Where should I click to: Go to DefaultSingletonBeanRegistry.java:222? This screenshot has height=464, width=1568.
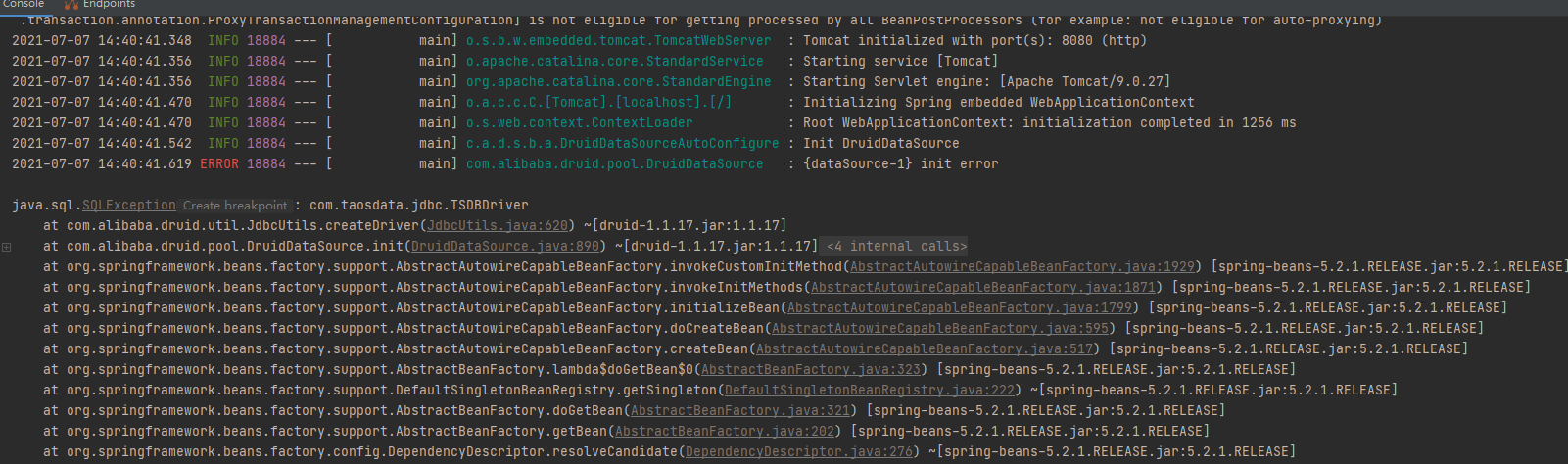click(870, 391)
